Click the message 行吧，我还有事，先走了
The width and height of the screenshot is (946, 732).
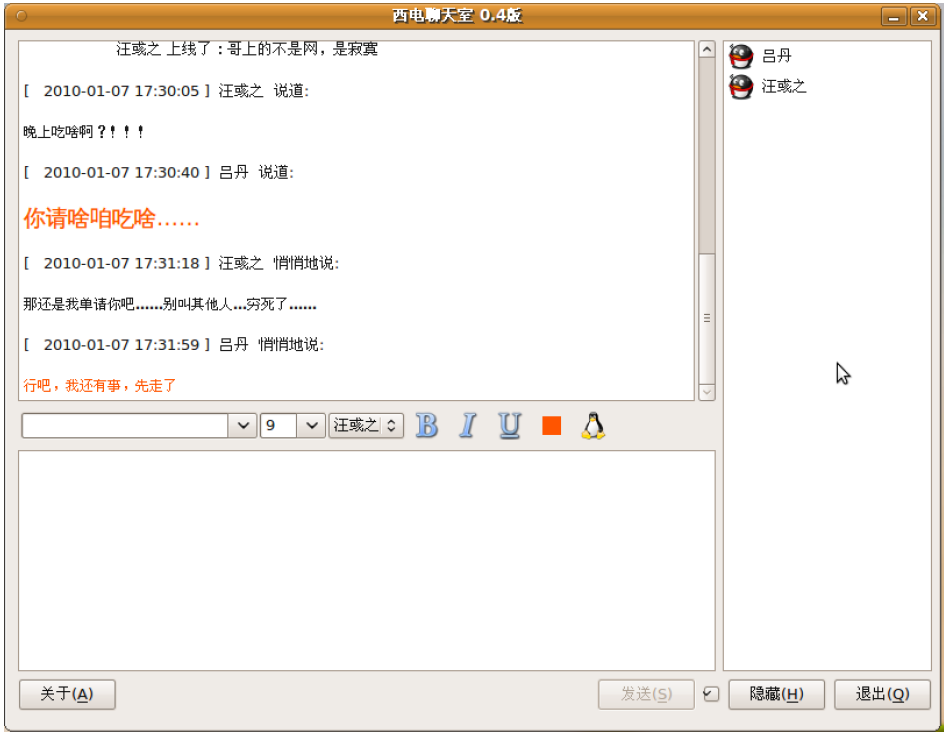[100, 385]
